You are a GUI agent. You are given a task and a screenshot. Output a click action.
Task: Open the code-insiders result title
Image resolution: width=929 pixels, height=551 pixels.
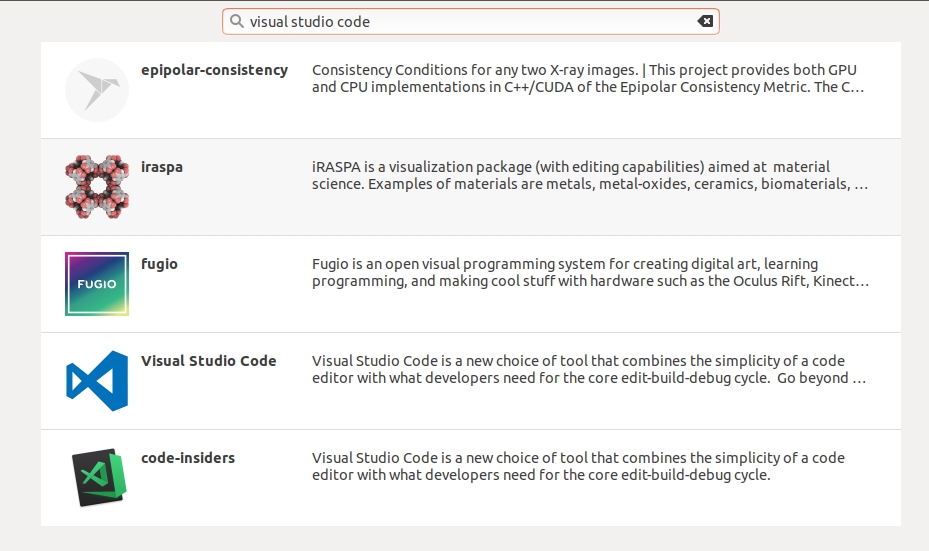point(188,458)
